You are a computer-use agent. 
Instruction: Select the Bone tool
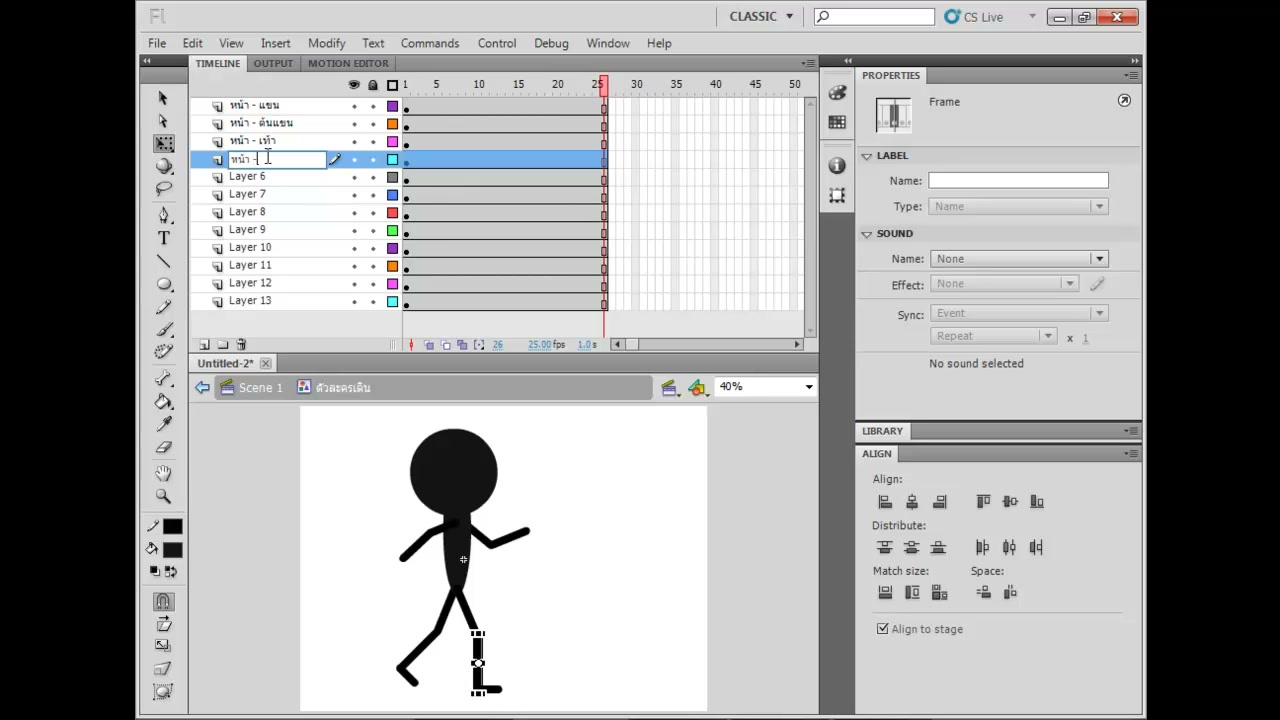click(x=164, y=378)
